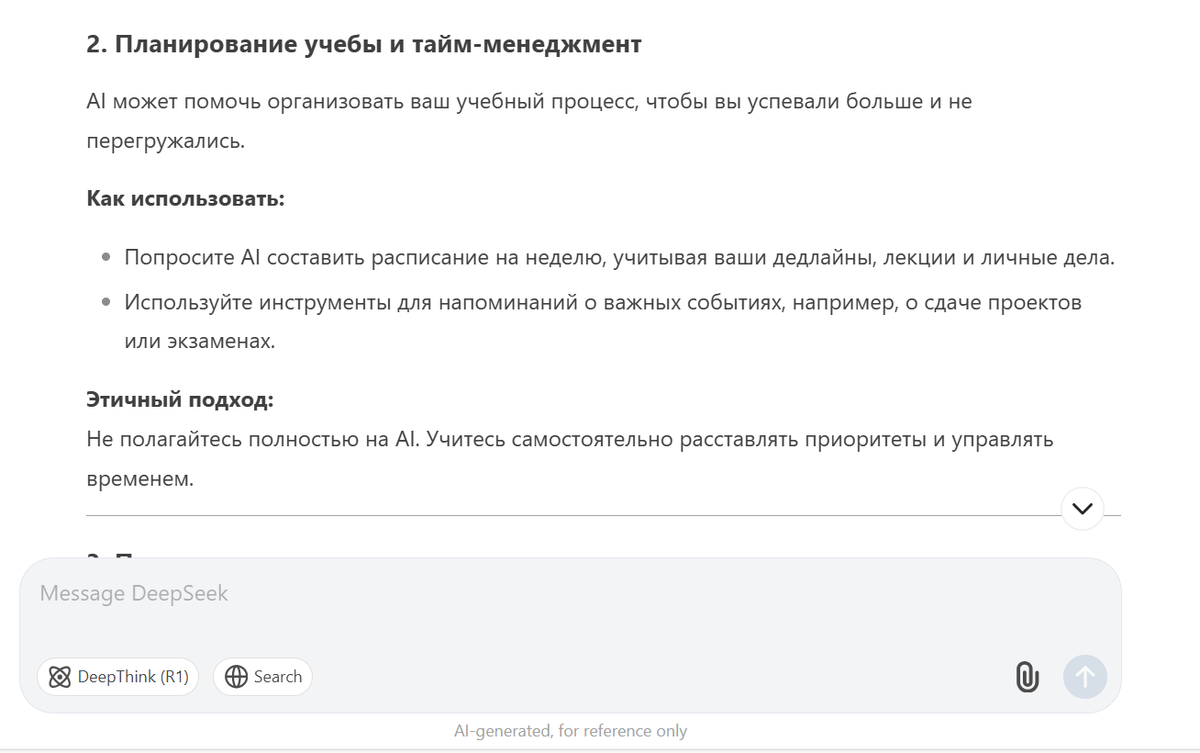Click the bold "Как использовать:" label
This screenshot has width=1200, height=753.
tap(186, 198)
